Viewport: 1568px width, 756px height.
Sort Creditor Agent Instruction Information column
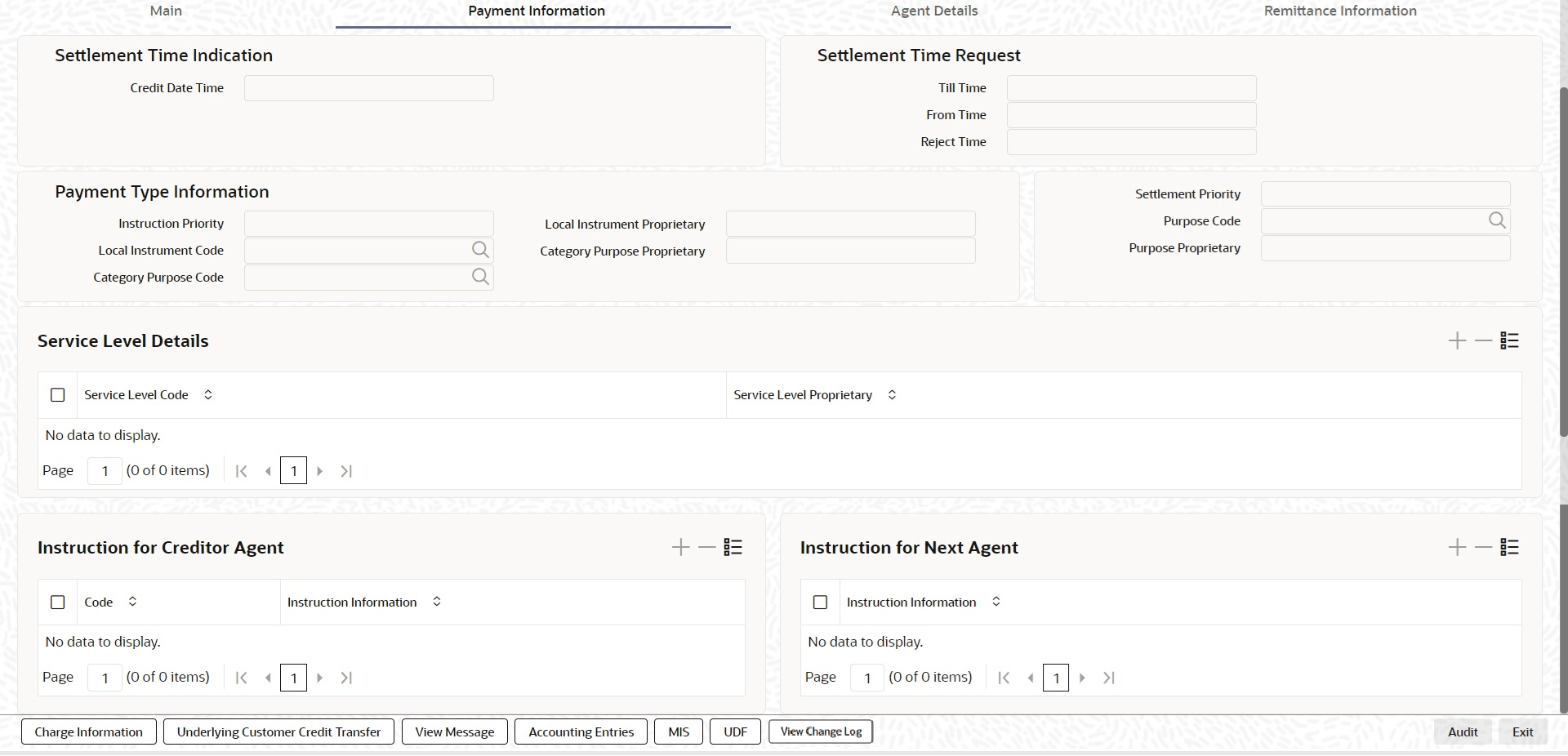click(437, 602)
